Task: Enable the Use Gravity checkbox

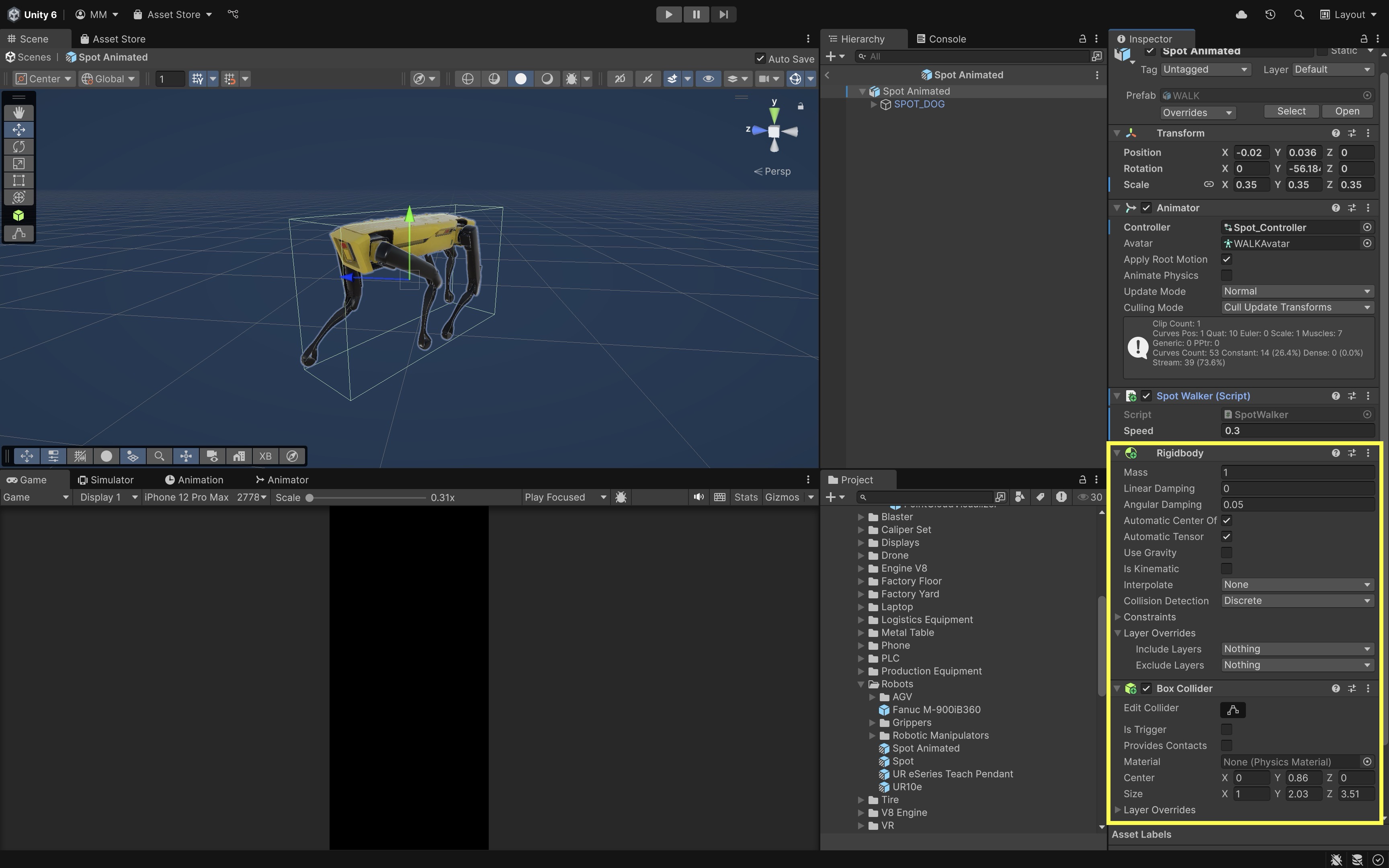Action: coord(1227,553)
